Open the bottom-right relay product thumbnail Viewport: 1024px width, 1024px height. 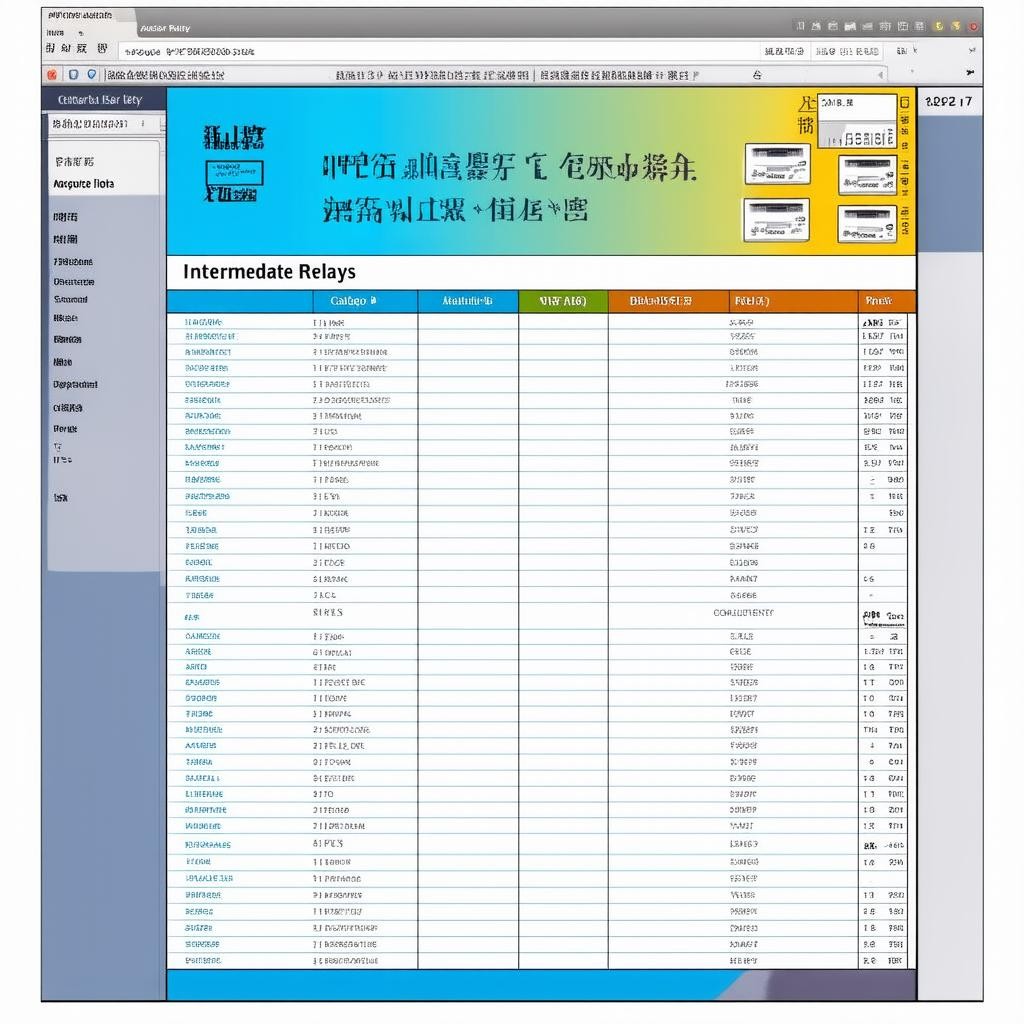click(866, 224)
